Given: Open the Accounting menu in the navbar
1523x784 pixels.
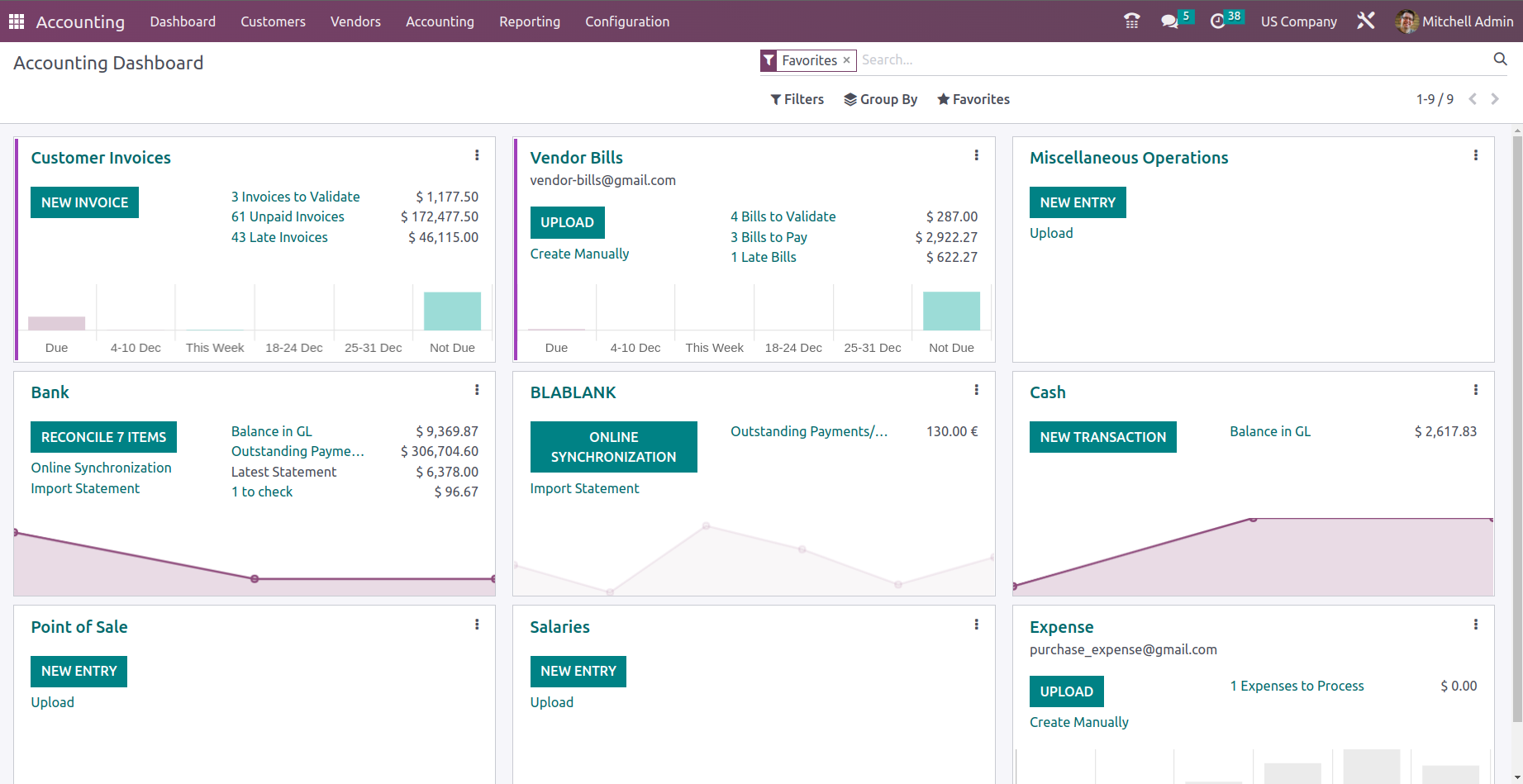Looking at the screenshot, I should click(440, 21).
